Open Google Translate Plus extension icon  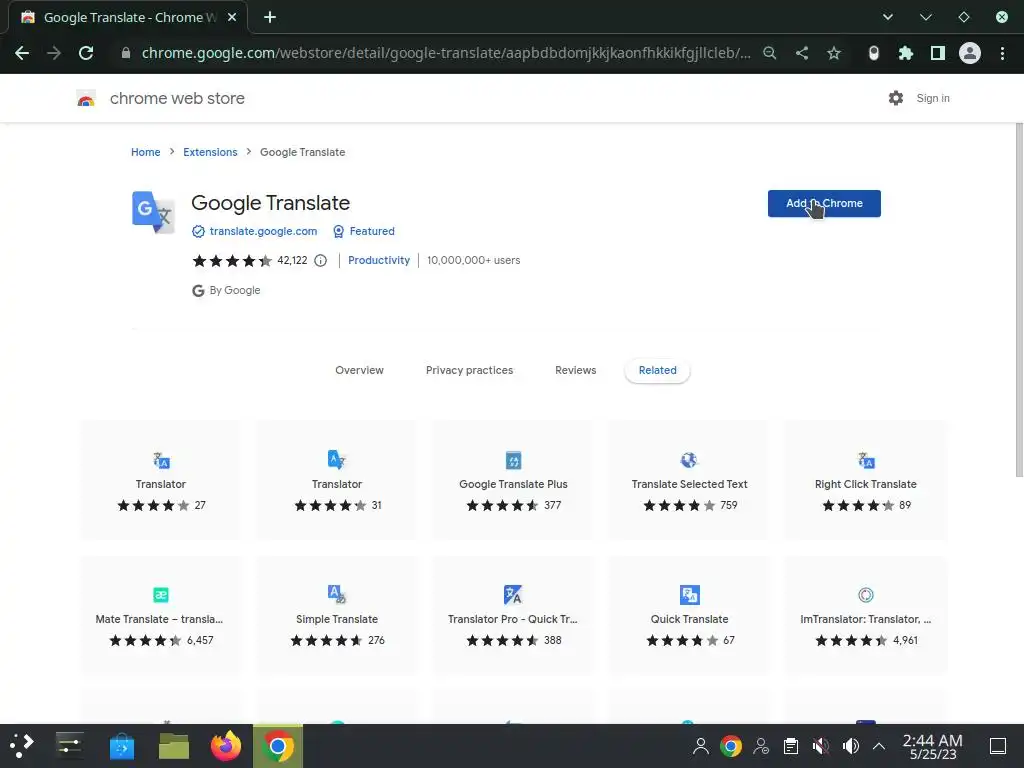click(513, 460)
